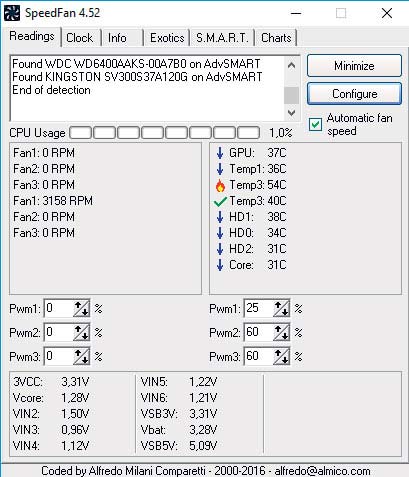Viewport: 409px width, 477px height.
Task: Click the down arrow icon beside GPU temperature
Action: [x=220, y=153]
